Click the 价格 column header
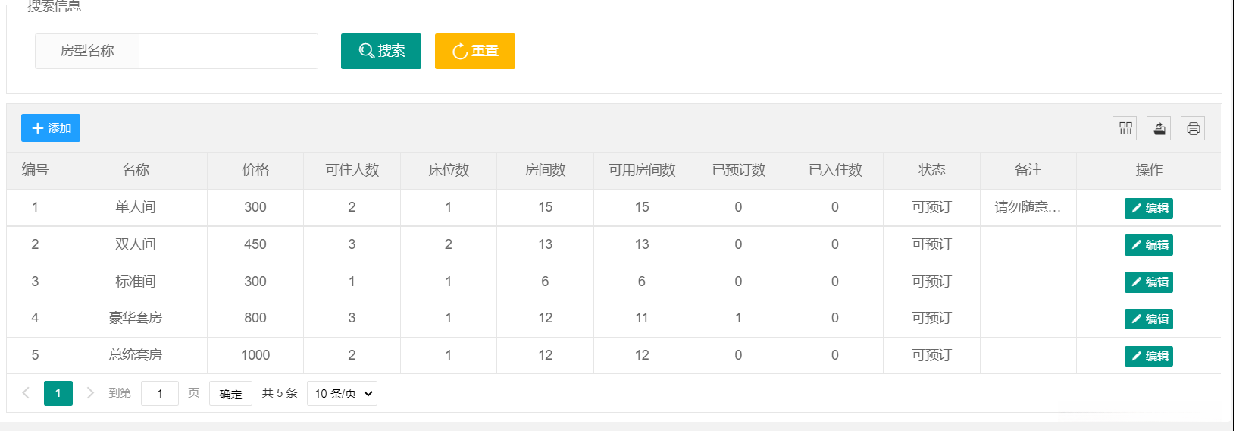 [x=255, y=170]
